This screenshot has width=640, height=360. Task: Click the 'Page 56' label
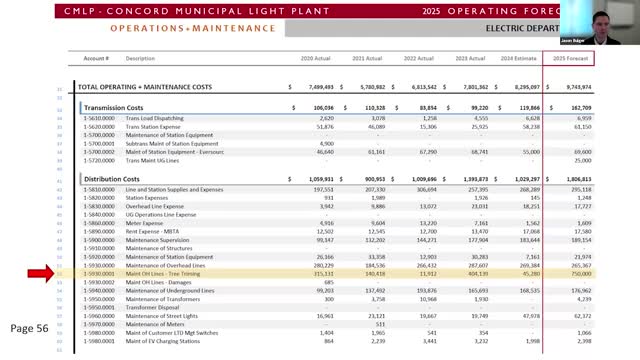29,329
